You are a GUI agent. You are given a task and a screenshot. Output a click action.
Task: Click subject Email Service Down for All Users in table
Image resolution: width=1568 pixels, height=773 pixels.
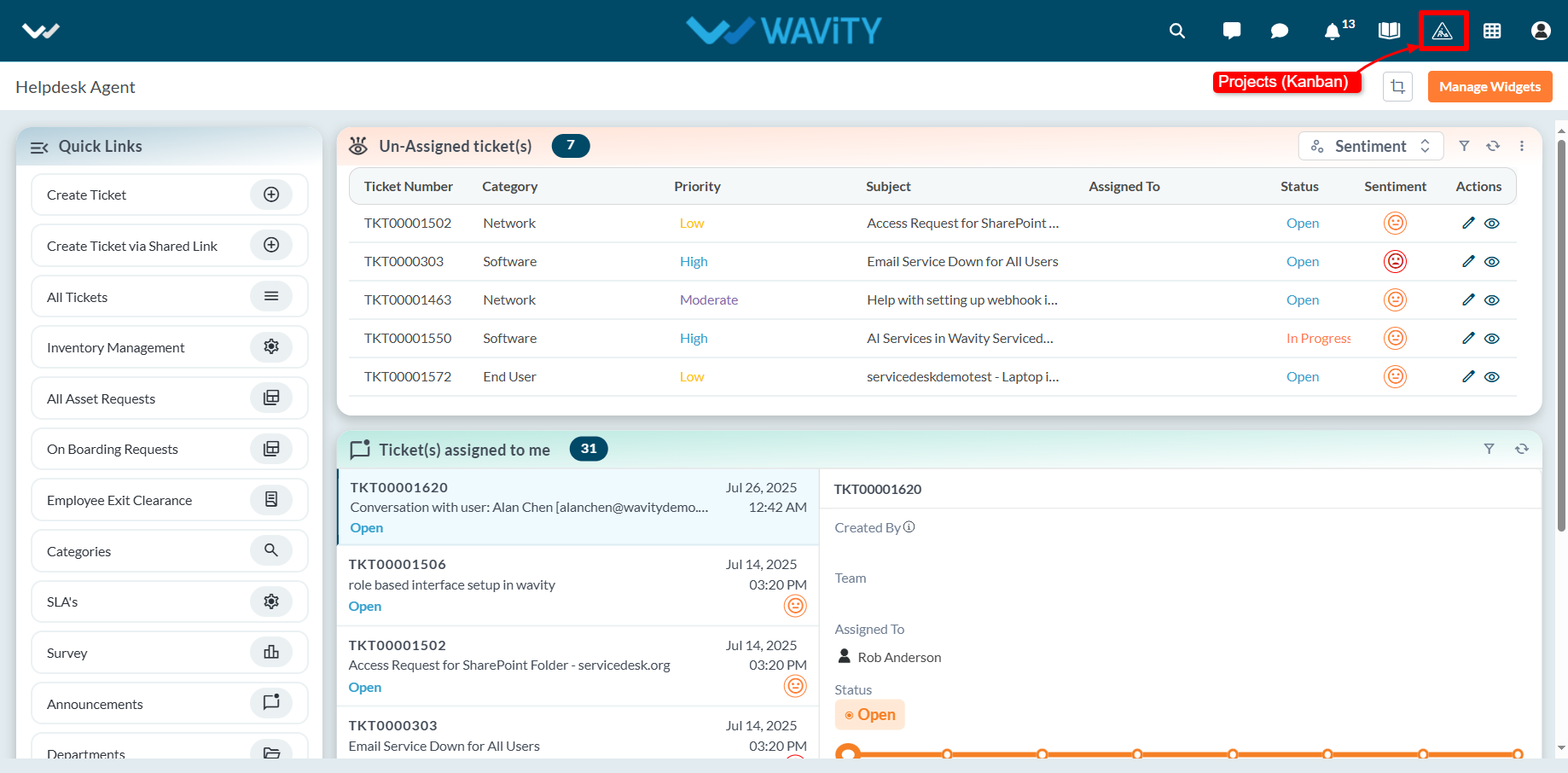pyautogui.click(x=962, y=262)
